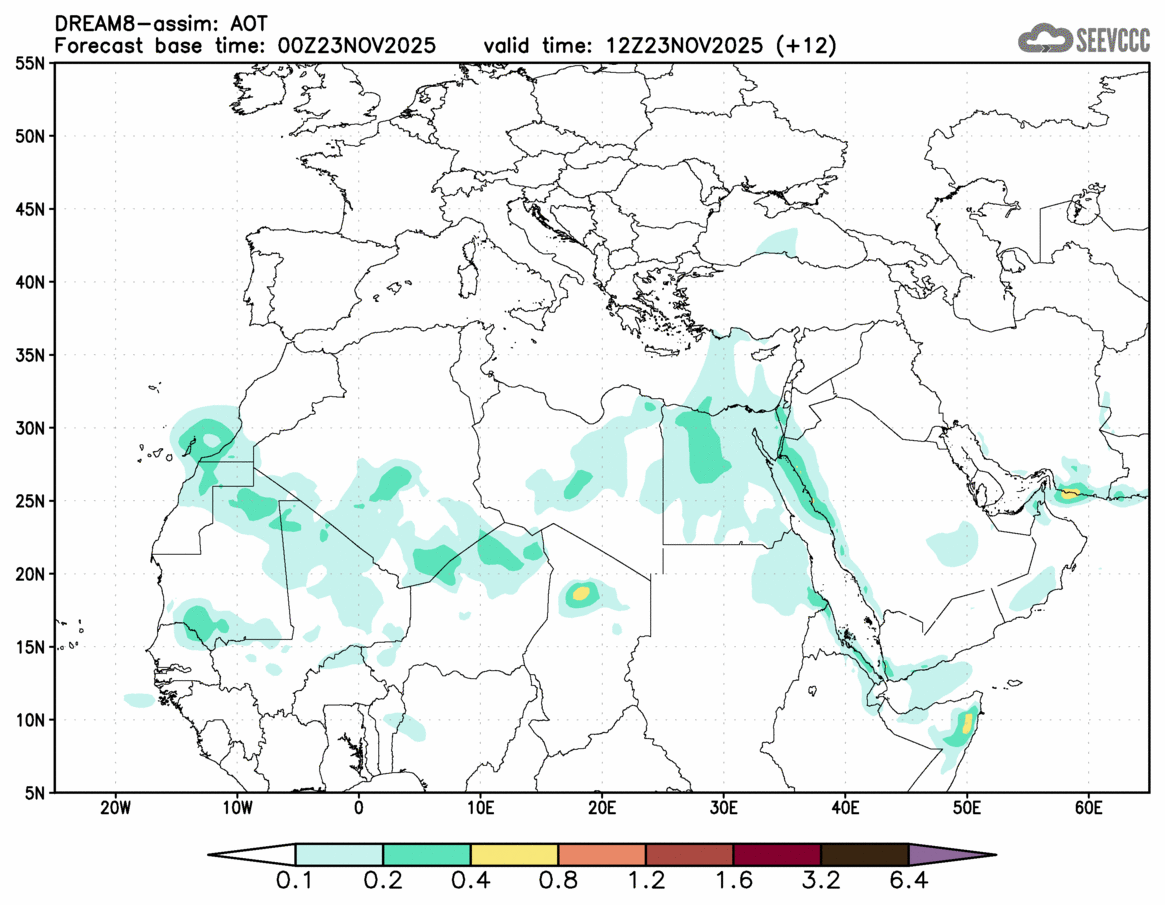Click the yellow AOT hotspot over Chad
This screenshot has height=905, width=1165.
[x=580, y=595]
